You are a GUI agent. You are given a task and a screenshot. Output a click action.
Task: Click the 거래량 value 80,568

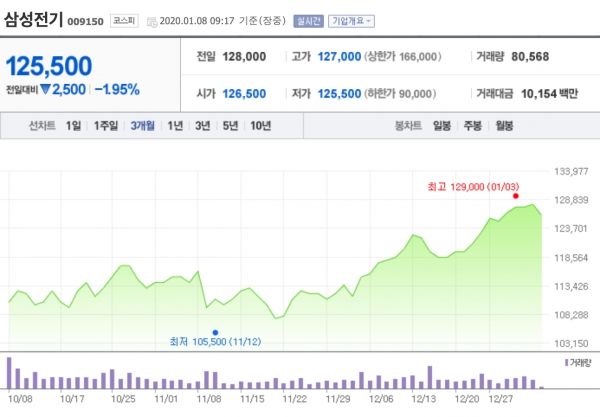pyautogui.click(x=530, y=57)
